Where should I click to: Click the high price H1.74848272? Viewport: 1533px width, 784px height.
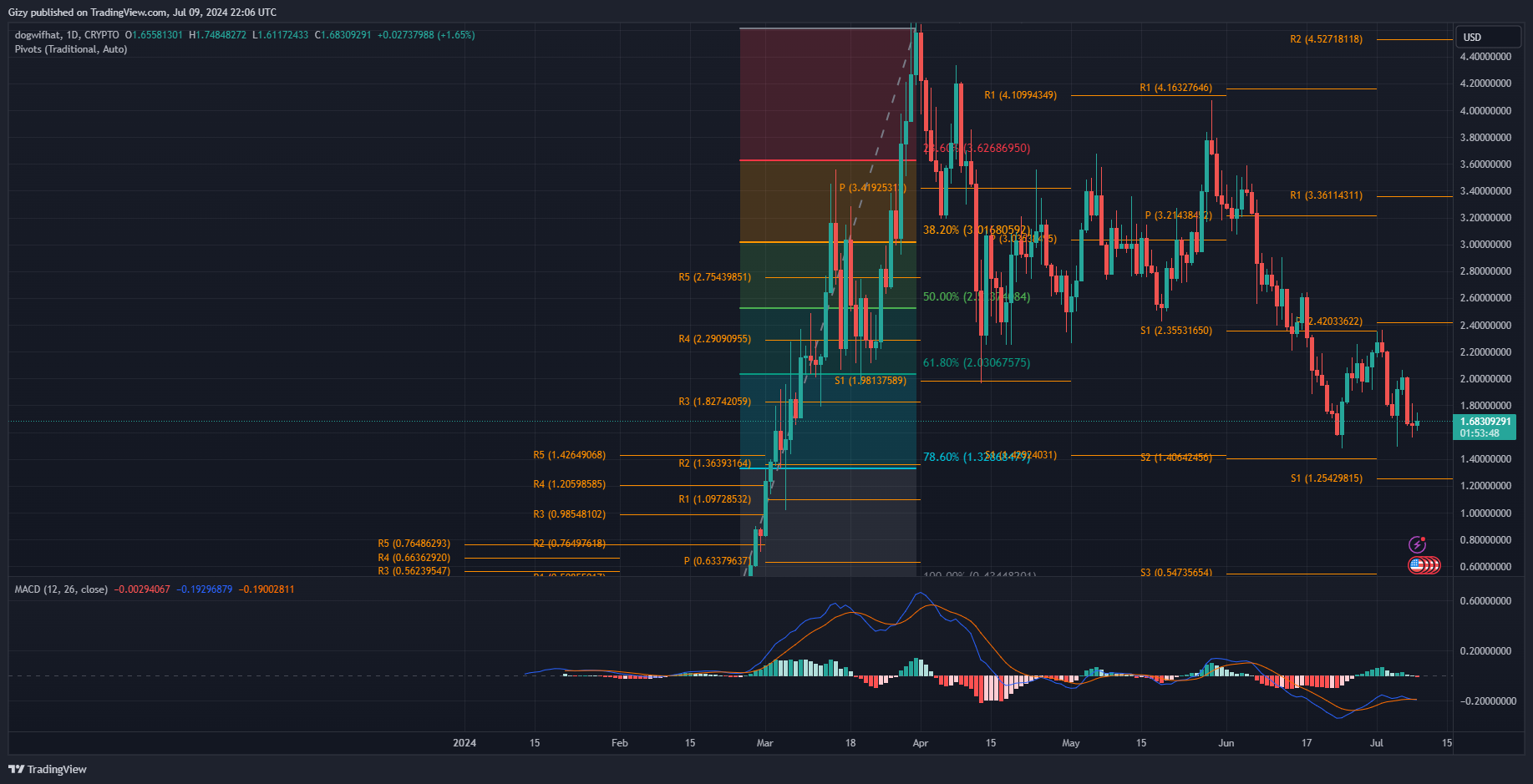[x=218, y=35]
